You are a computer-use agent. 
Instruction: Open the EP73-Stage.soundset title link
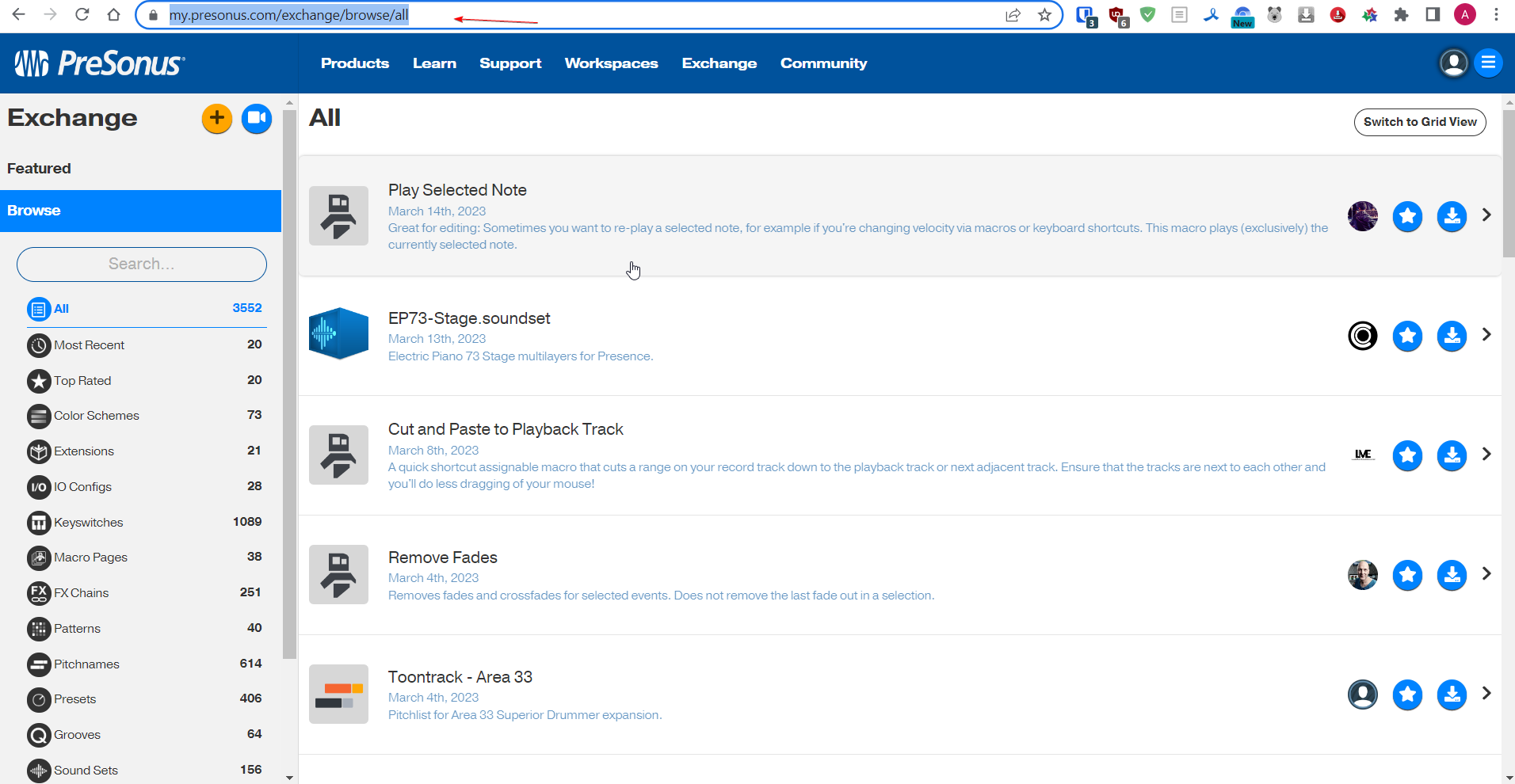pyautogui.click(x=469, y=318)
